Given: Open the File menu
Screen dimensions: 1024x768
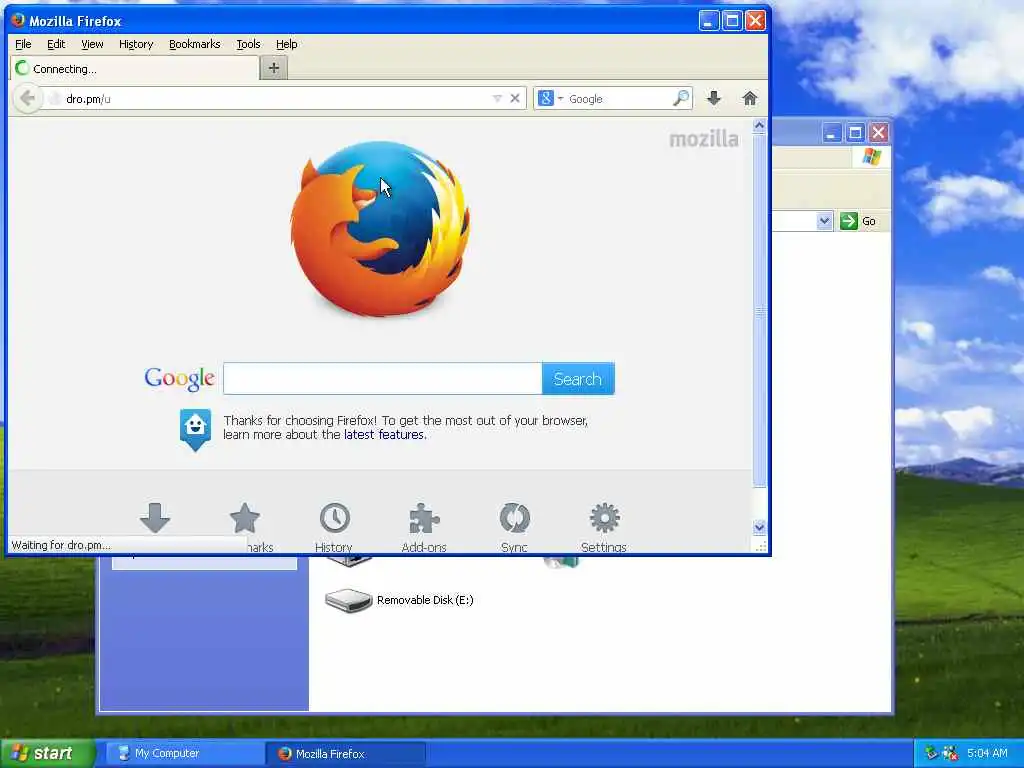Looking at the screenshot, I should 23,44.
